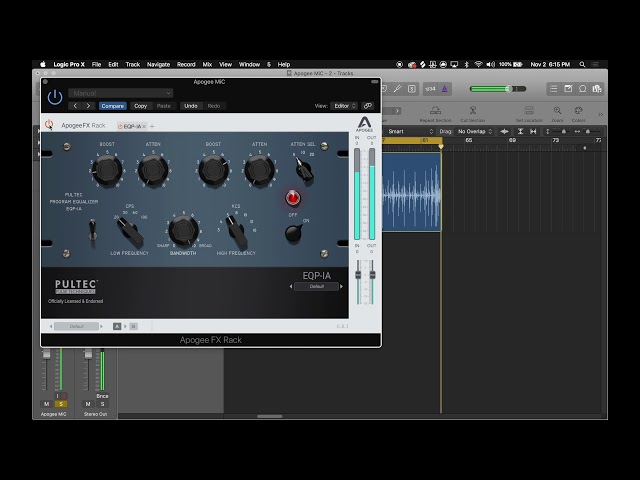Open the Edit menu
The image size is (640, 480).
(x=113, y=64)
